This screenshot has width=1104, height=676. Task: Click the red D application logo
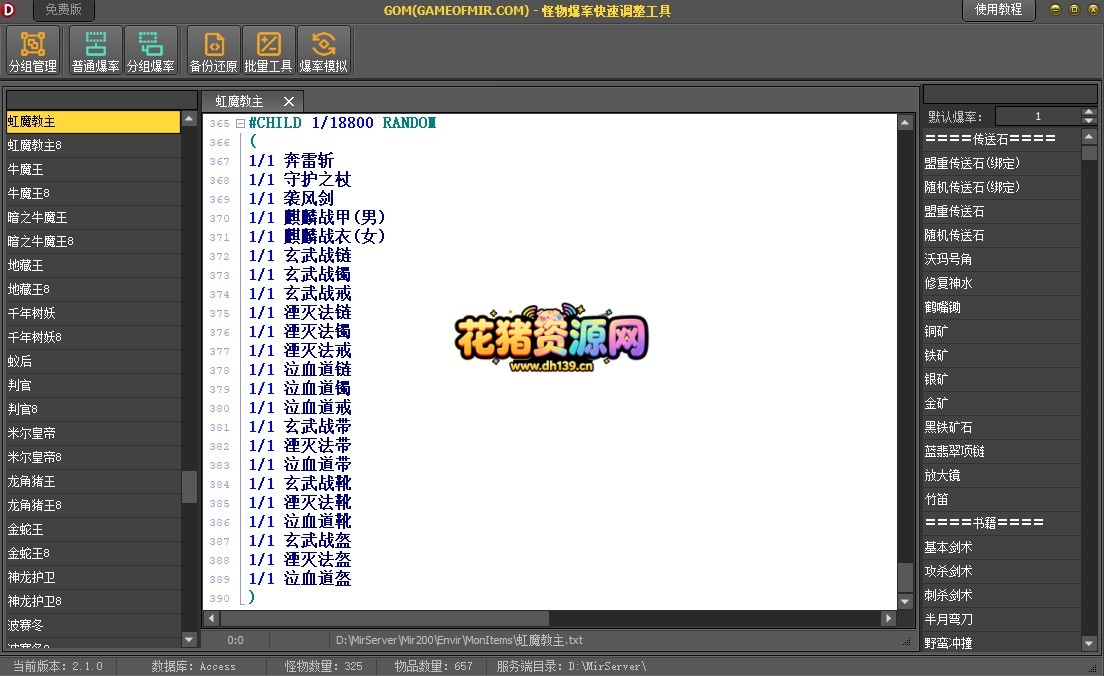(x=9, y=10)
